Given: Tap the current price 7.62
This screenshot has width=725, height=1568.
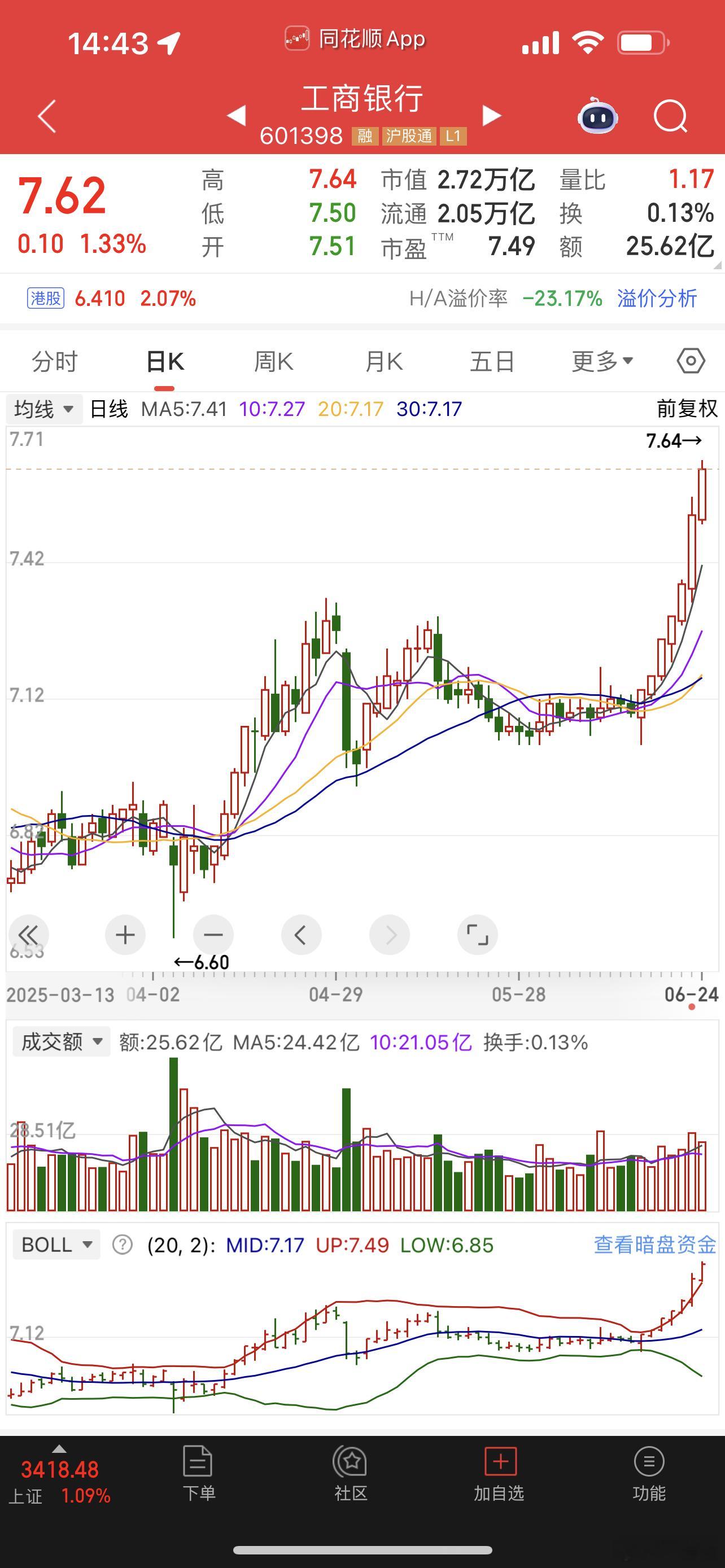Looking at the screenshot, I should tap(62, 196).
